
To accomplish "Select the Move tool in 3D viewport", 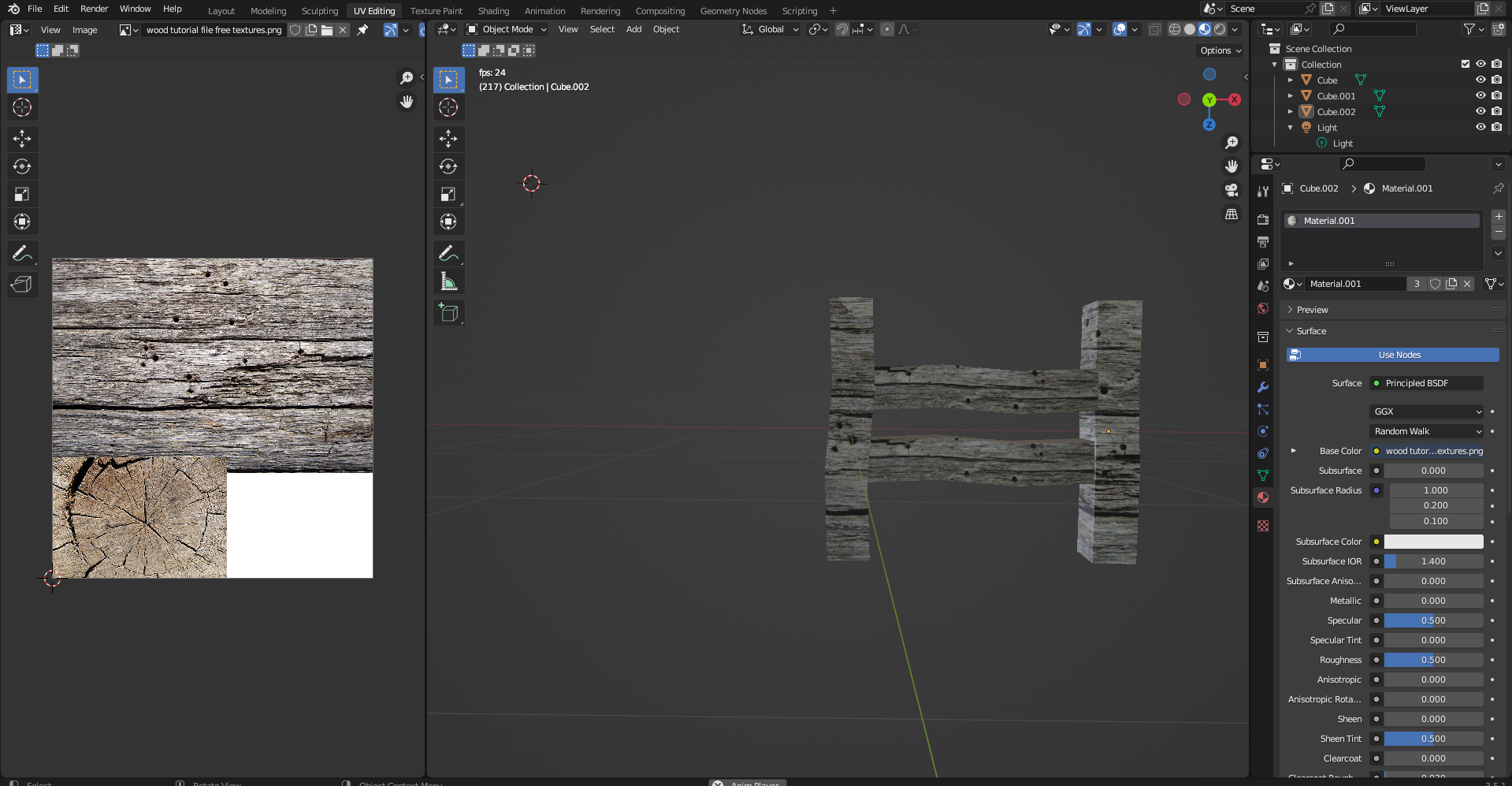I will pos(448,139).
